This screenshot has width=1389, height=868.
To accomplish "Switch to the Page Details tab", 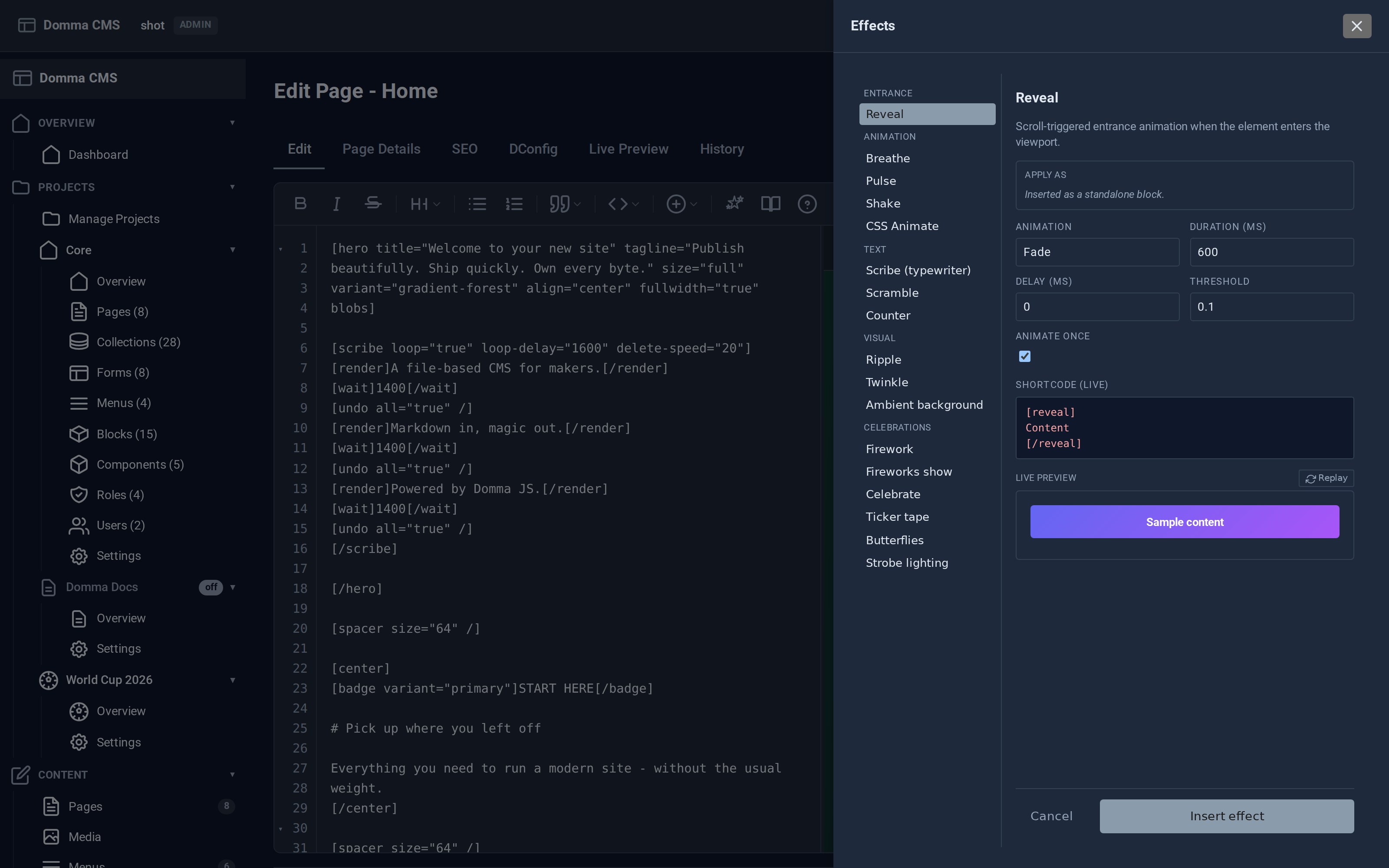I will [x=381, y=149].
